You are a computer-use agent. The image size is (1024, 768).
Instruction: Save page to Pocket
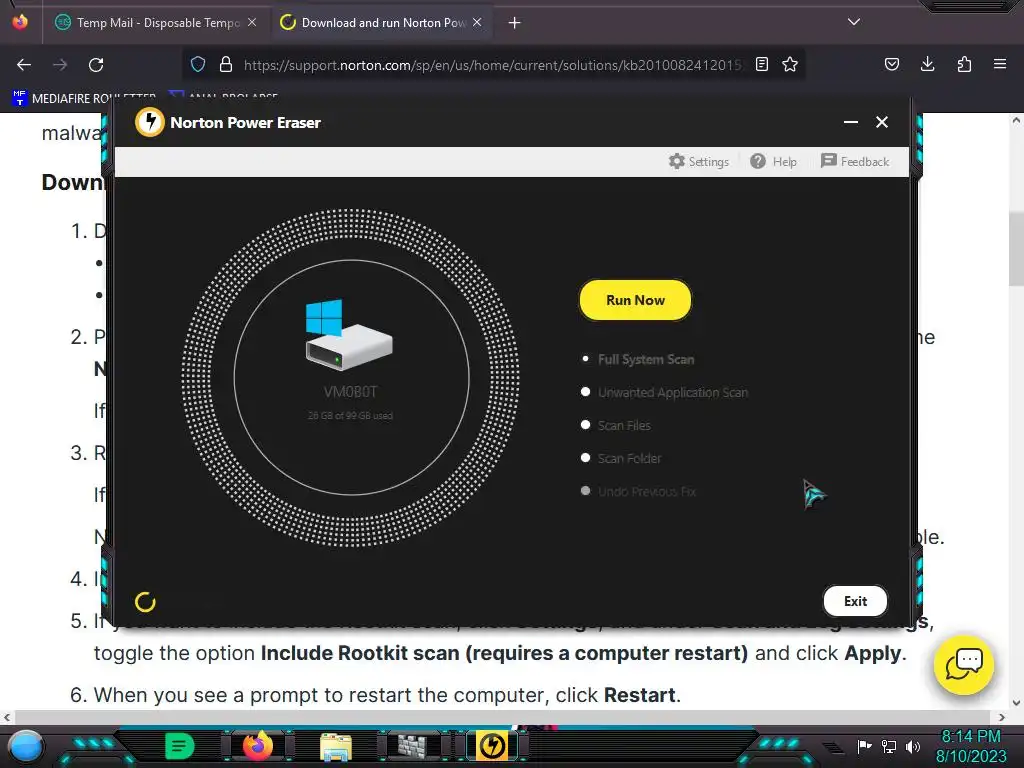[891, 64]
